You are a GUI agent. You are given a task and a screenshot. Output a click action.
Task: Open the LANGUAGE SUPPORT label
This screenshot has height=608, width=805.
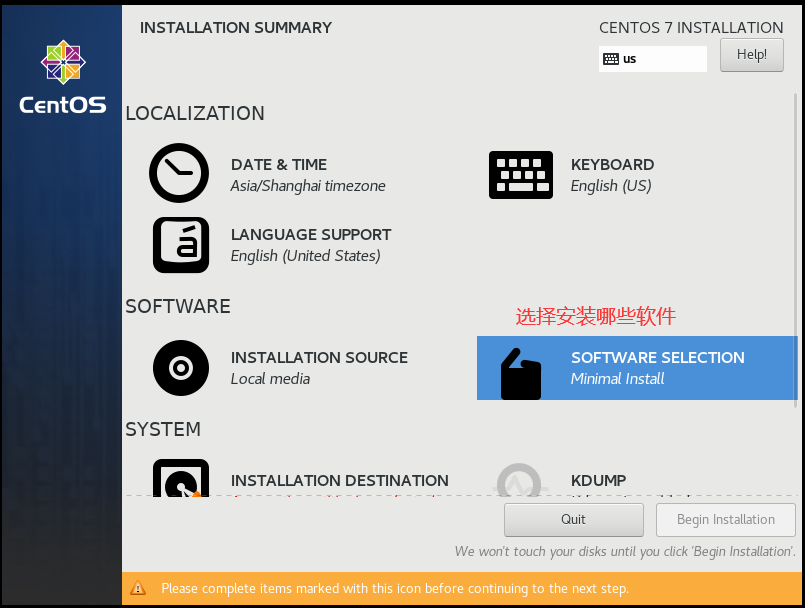(311, 234)
